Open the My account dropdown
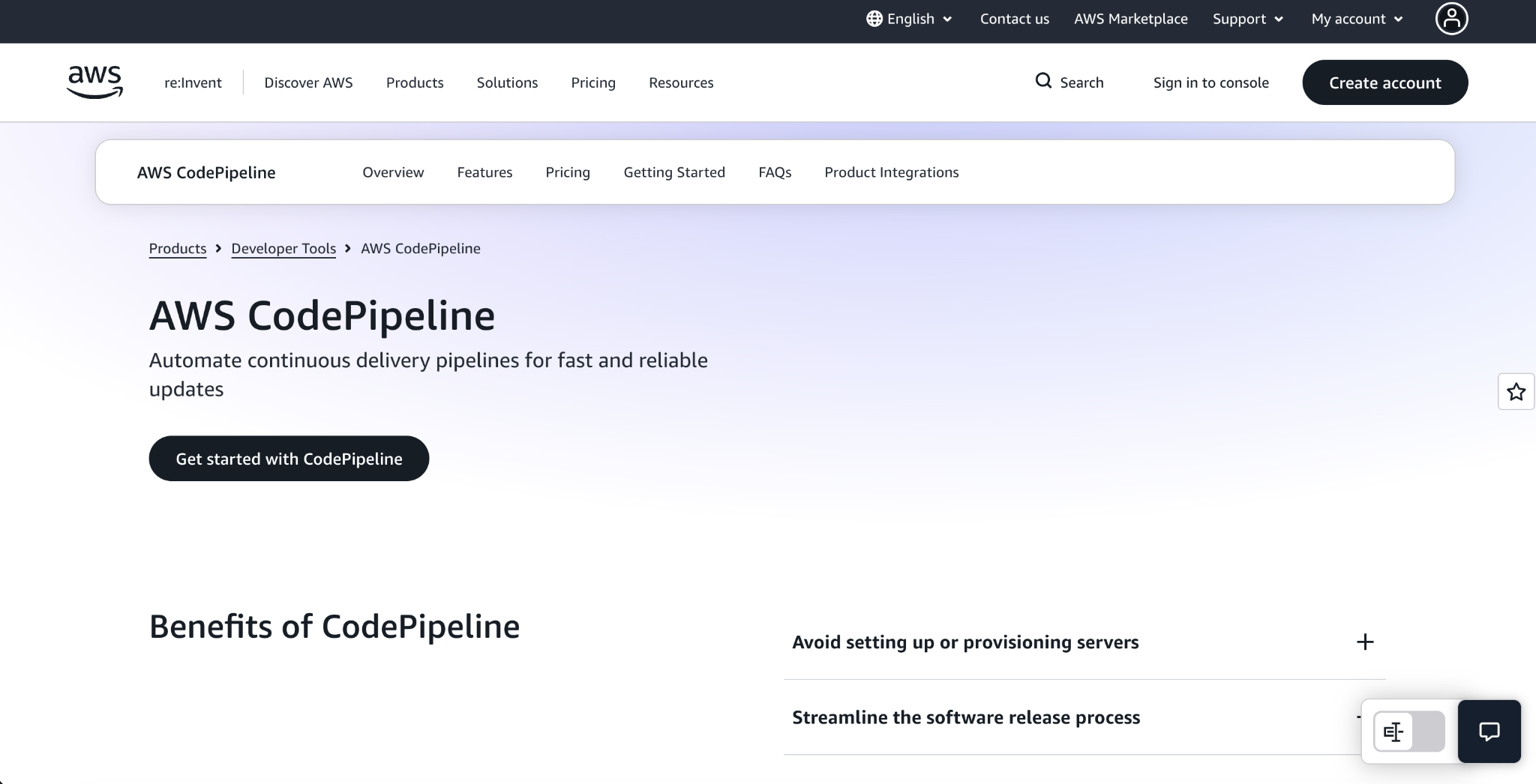Viewport: 1536px width, 784px height. [1357, 19]
